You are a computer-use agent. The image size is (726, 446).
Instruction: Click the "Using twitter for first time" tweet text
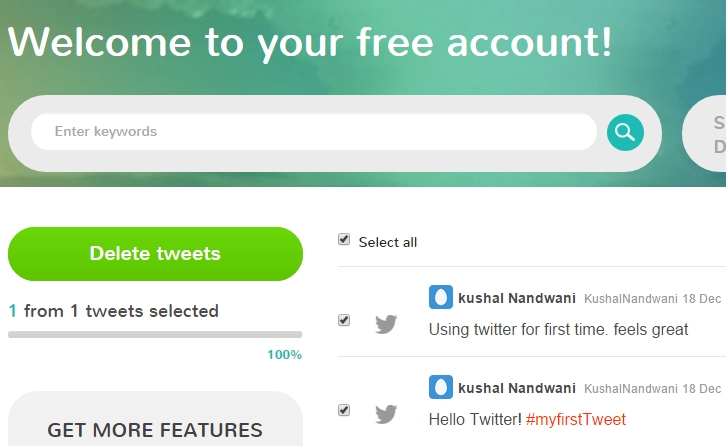pos(558,329)
